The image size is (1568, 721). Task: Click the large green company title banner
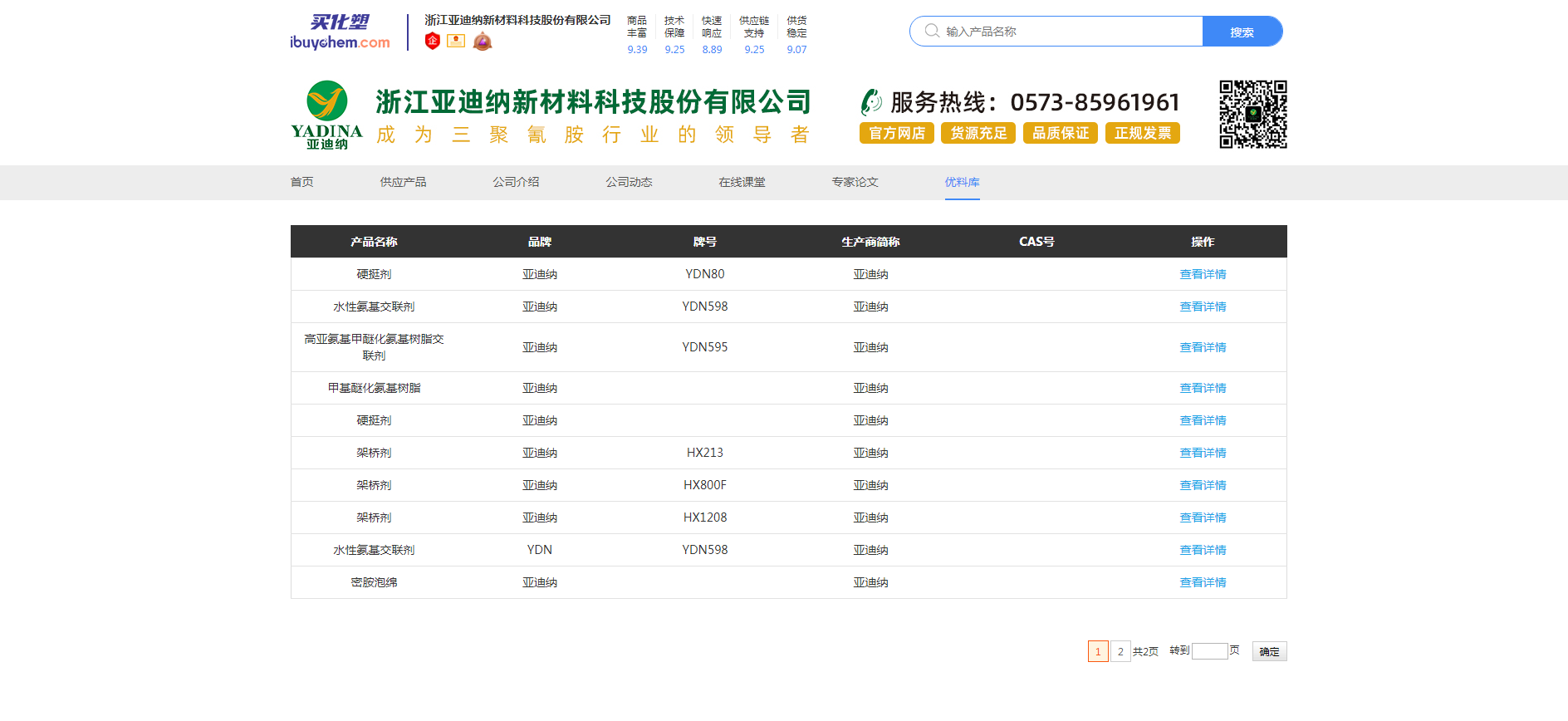(593, 102)
